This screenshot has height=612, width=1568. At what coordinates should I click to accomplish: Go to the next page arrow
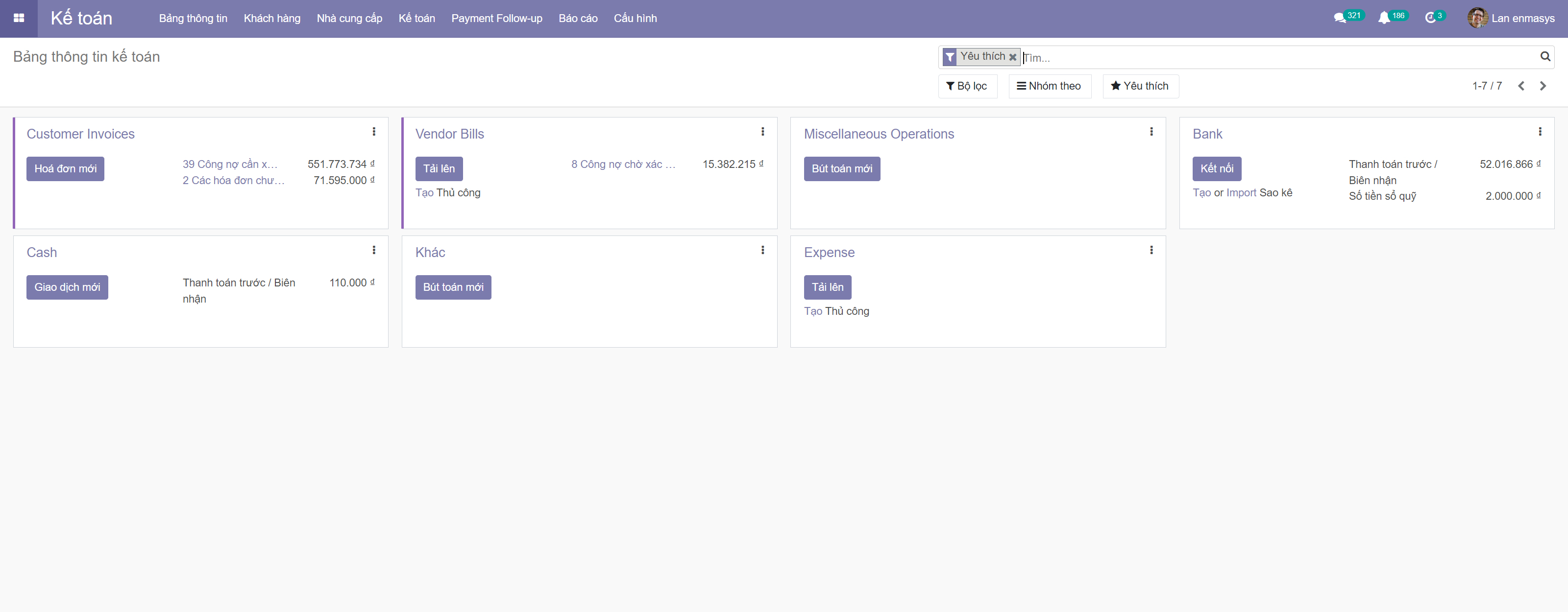point(1543,86)
